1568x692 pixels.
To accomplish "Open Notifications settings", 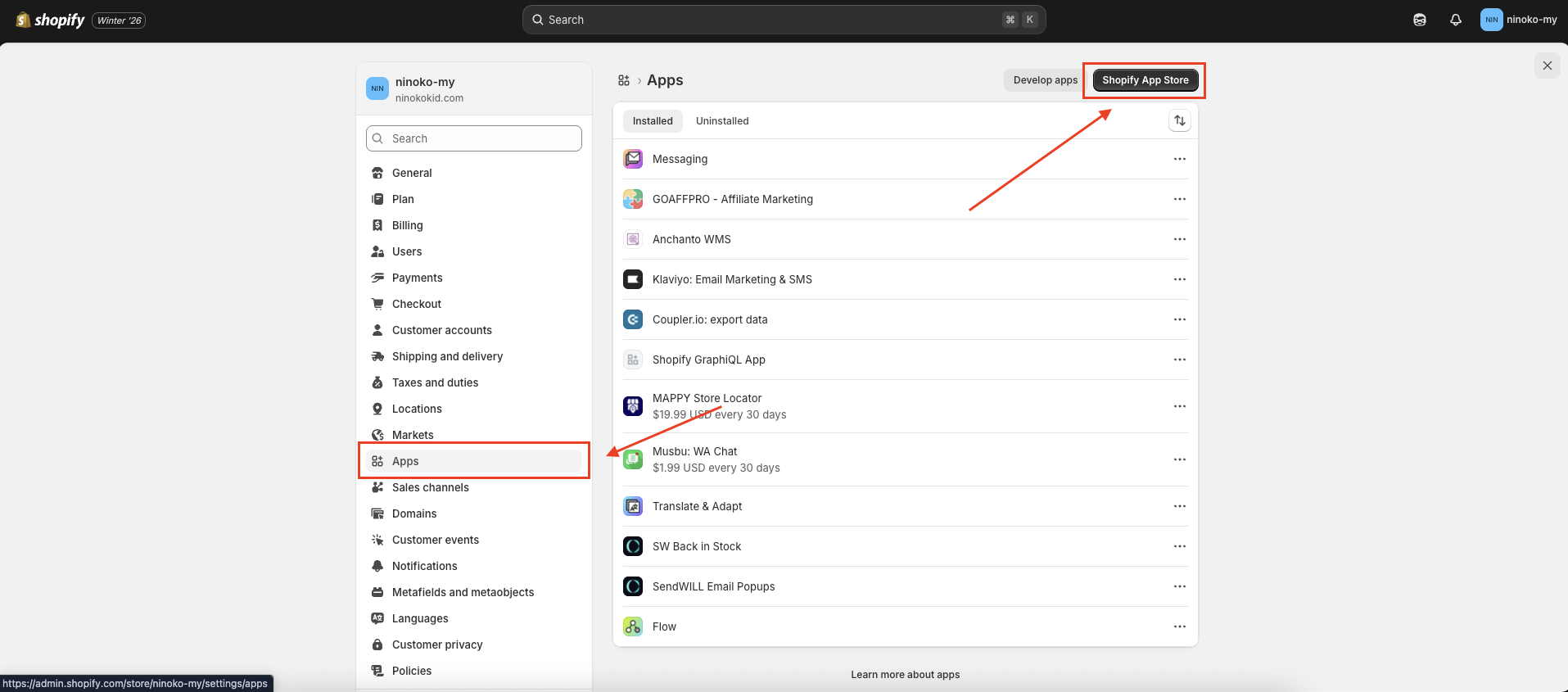I will click(474, 566).
